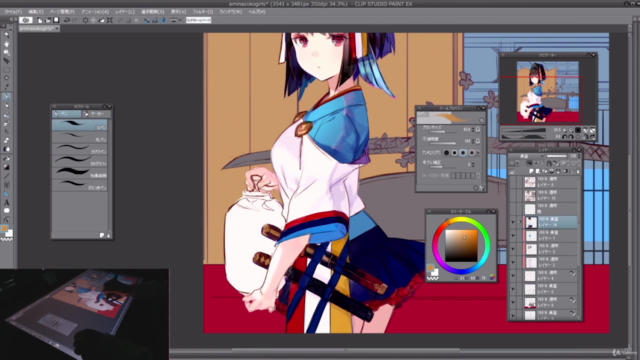The width and height of the screenshot is (640, 360).
Task: Open Tool Property panel menu icon
Action: 419,108
